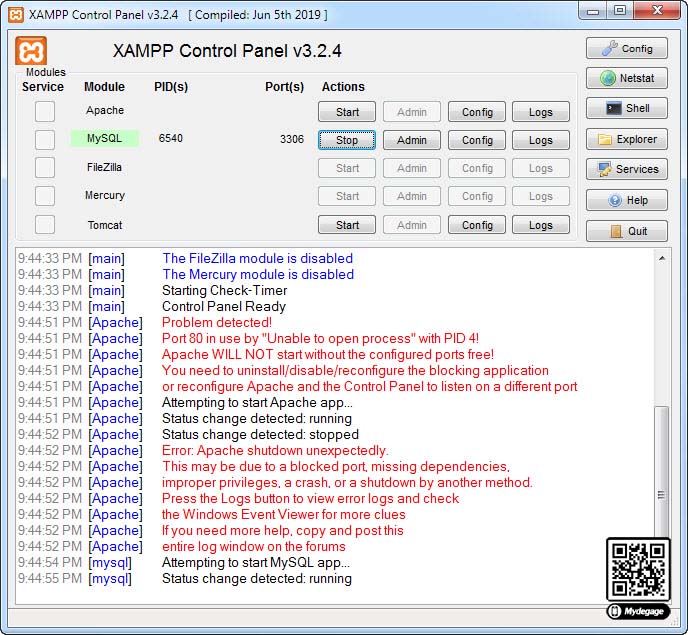The height and width of the screenshot is (635, 688).
Task: Click the green MySQL module label
Action: (104, 138)
